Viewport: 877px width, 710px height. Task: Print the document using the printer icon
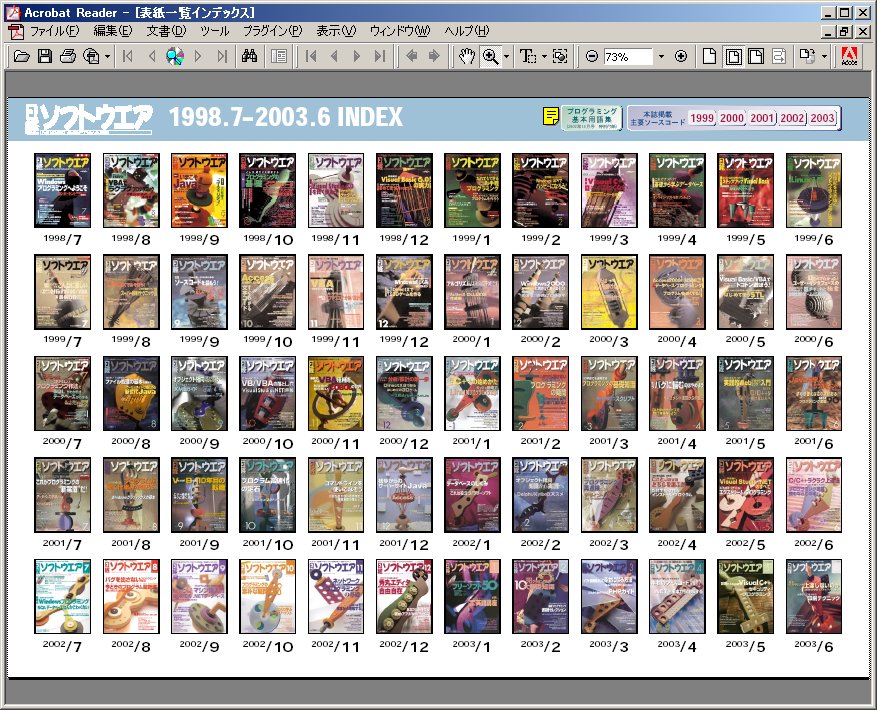[68, 56]
